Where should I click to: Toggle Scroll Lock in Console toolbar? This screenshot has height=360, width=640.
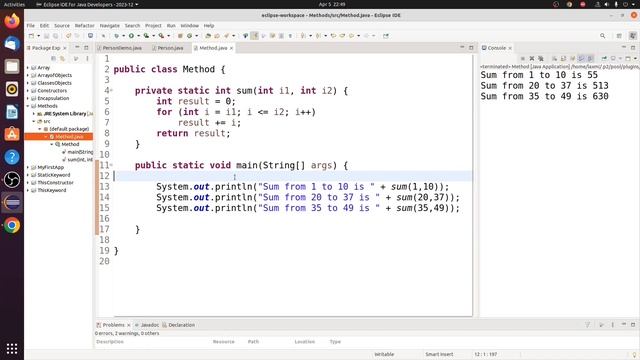click(x=563, y=58)
